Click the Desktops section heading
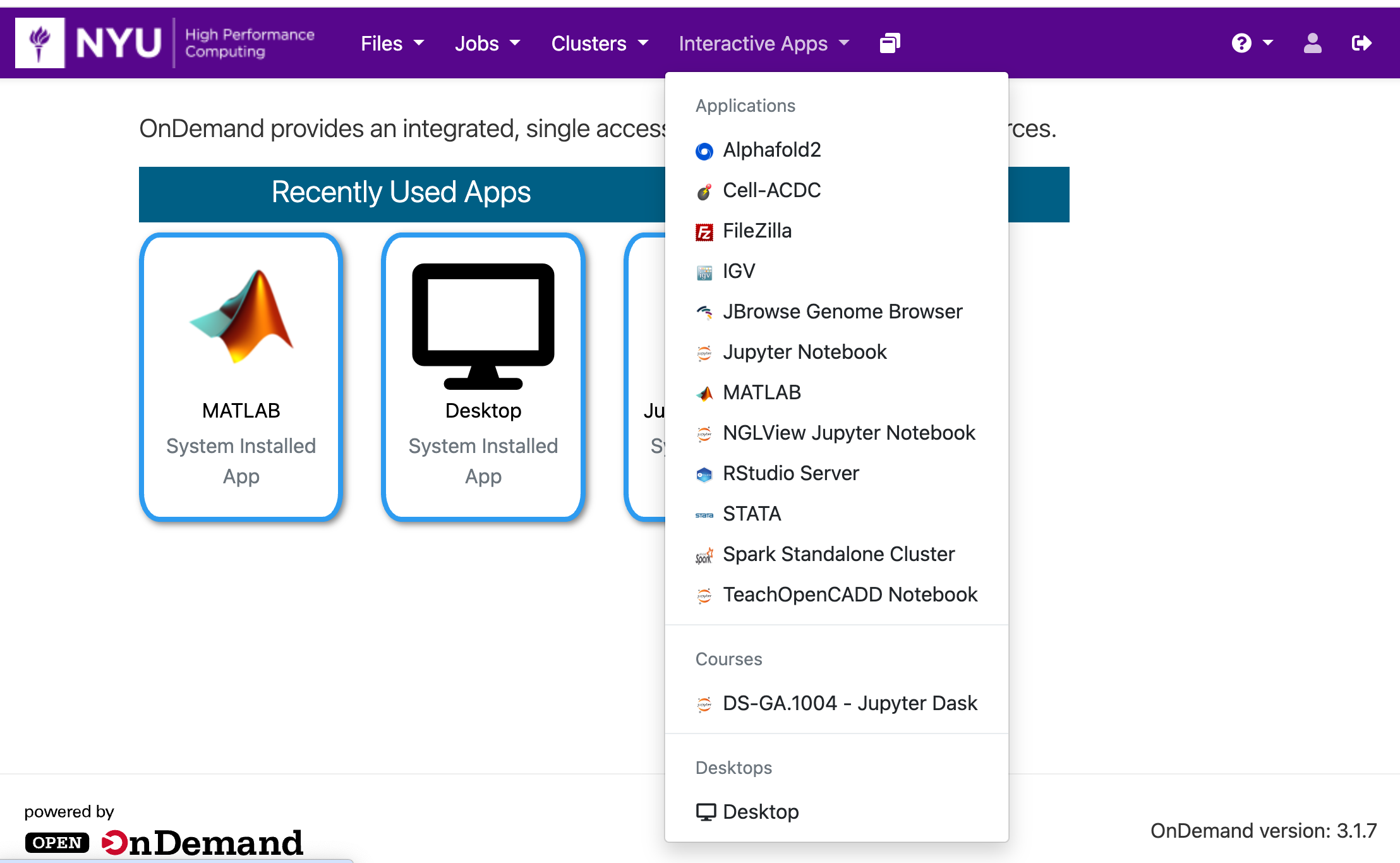1400x863 pixels. 734,768
